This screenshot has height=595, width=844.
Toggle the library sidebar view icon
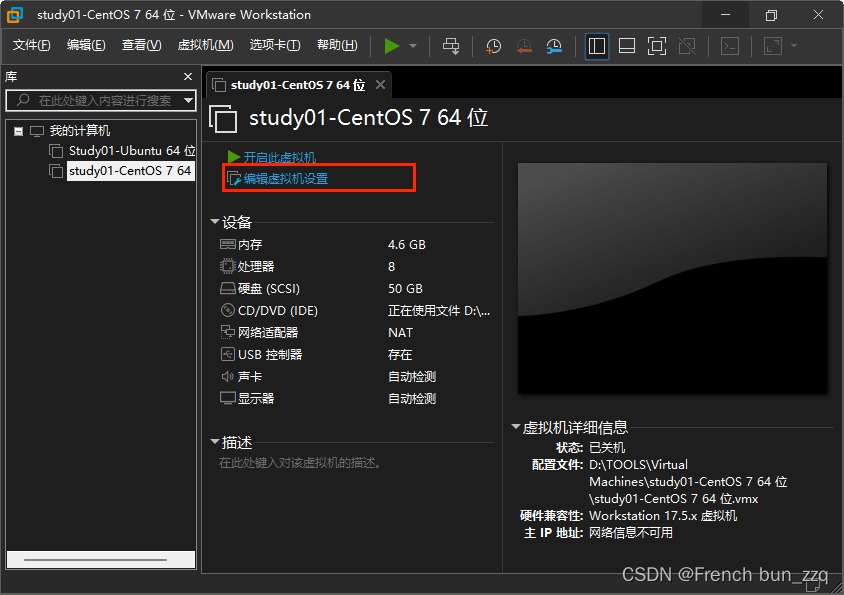click(596, 46)
